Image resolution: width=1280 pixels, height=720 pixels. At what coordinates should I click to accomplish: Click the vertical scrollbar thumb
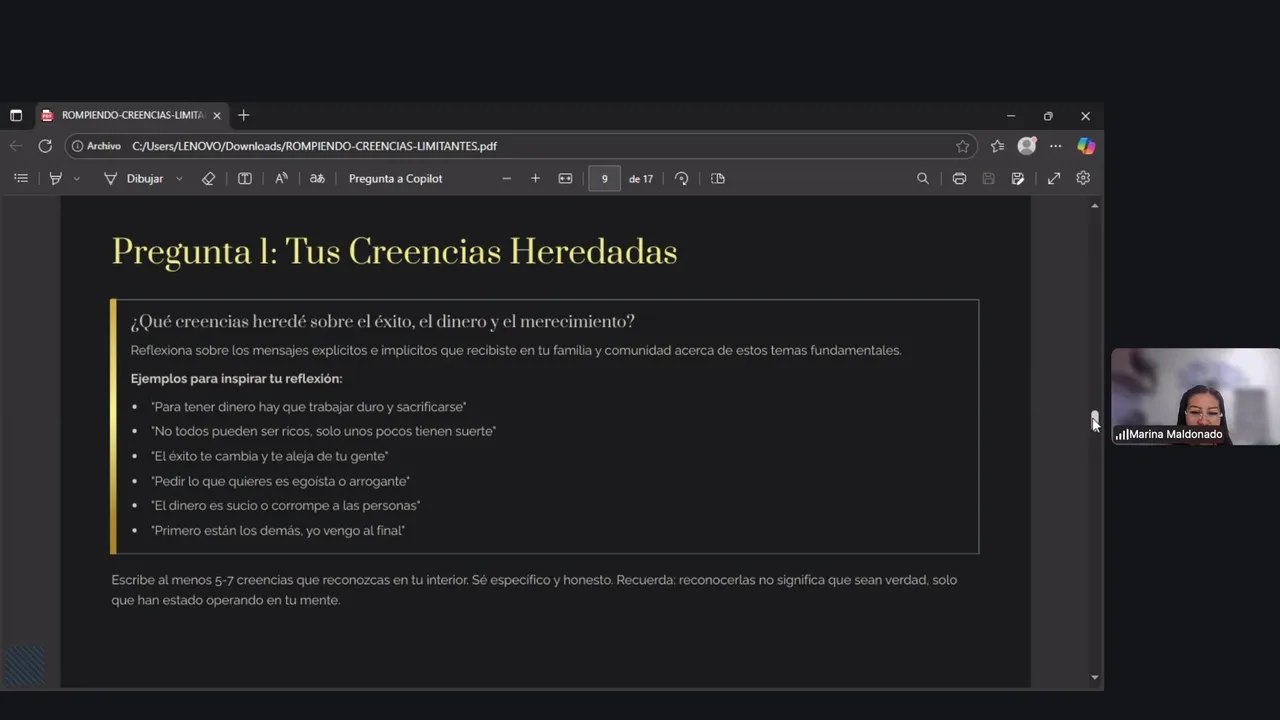1095,420
